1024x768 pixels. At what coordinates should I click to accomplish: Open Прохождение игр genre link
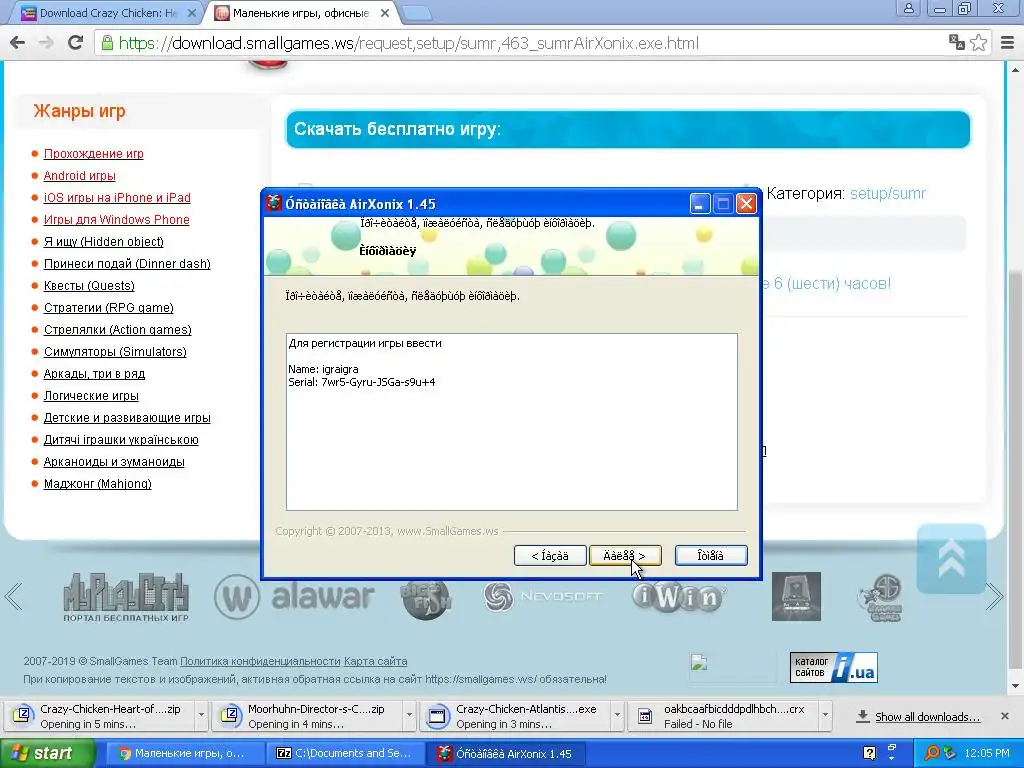tap(93, 153)
